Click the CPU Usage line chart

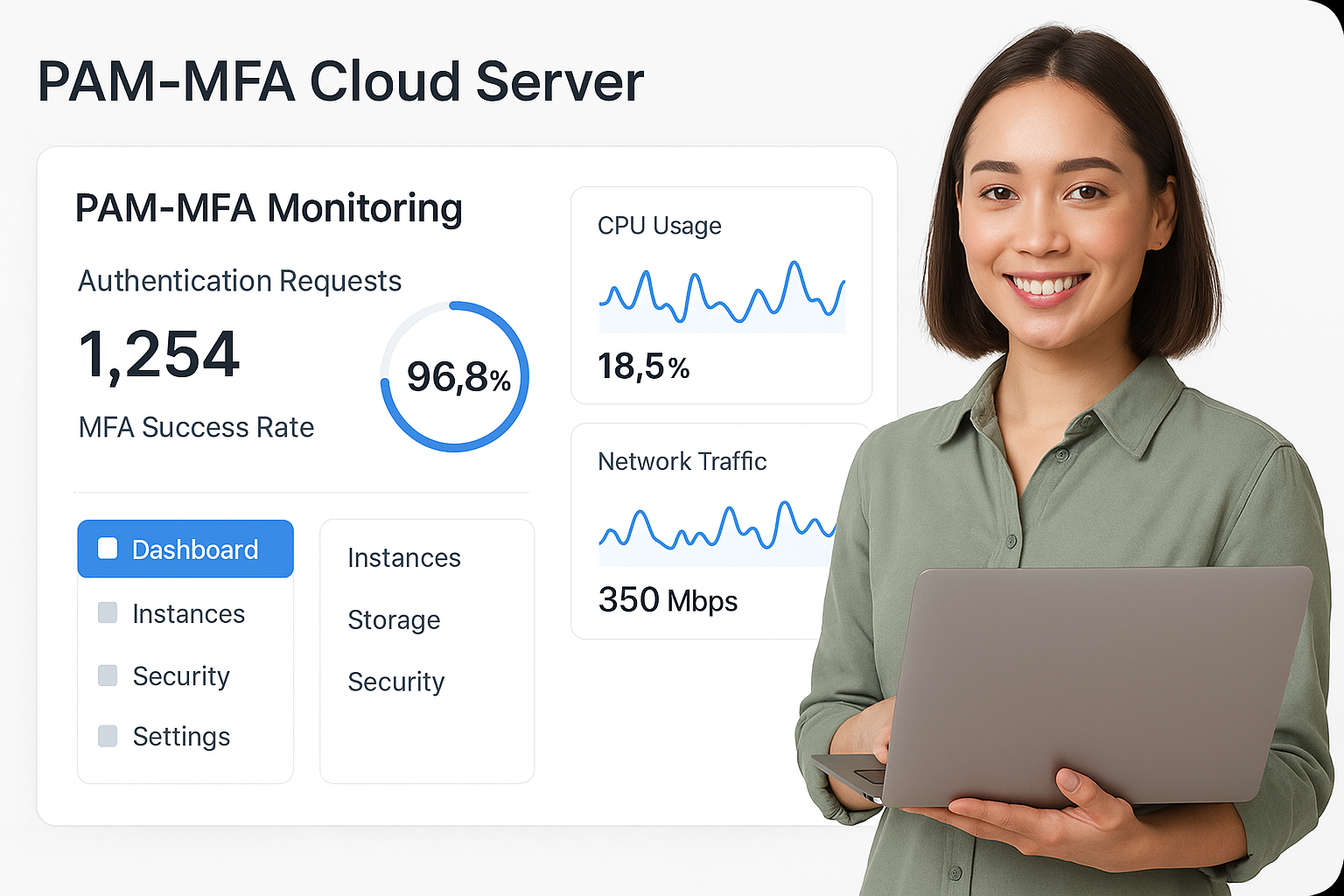(x=722, y=296)
